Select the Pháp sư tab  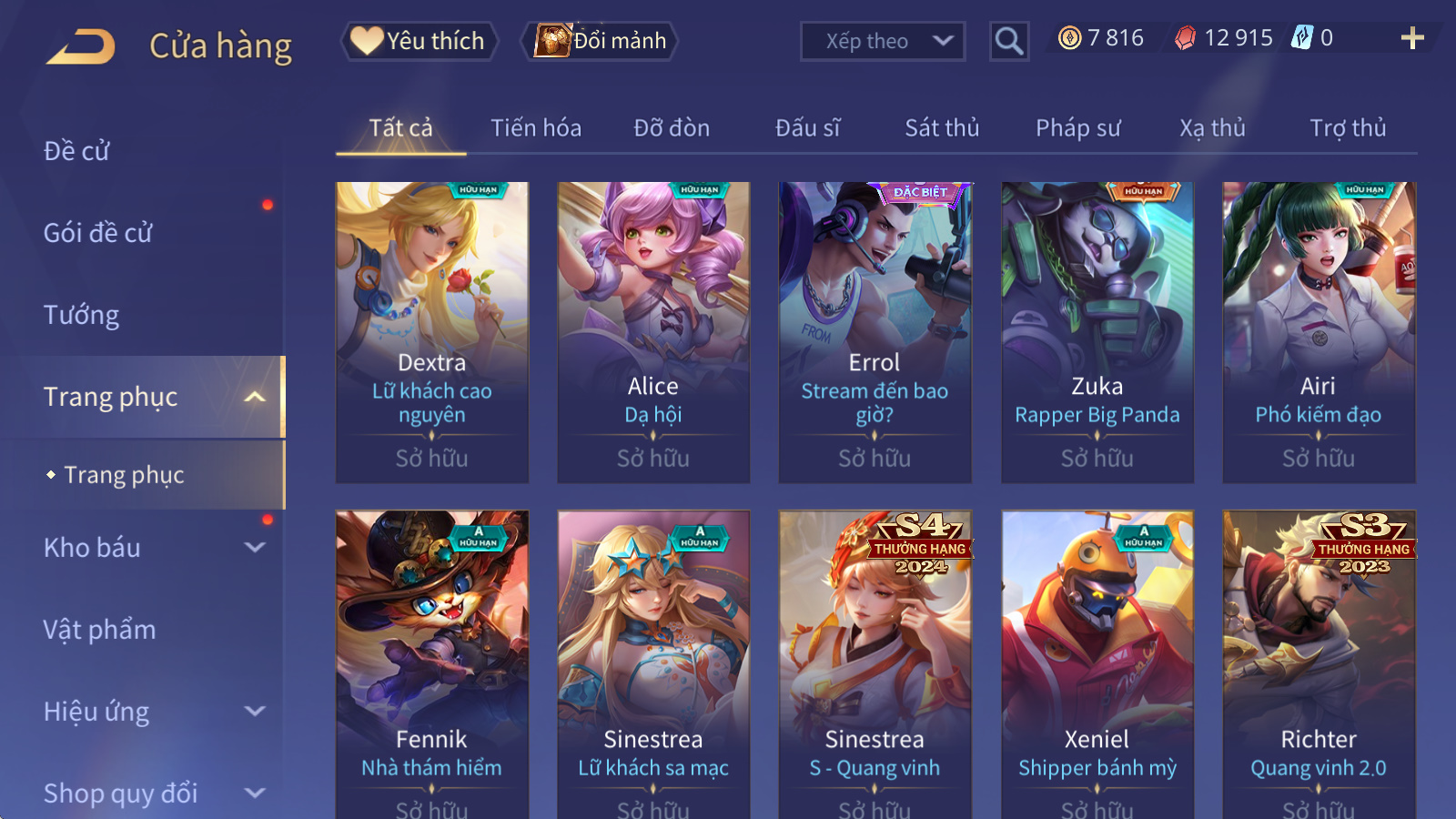coord(1078,128)
